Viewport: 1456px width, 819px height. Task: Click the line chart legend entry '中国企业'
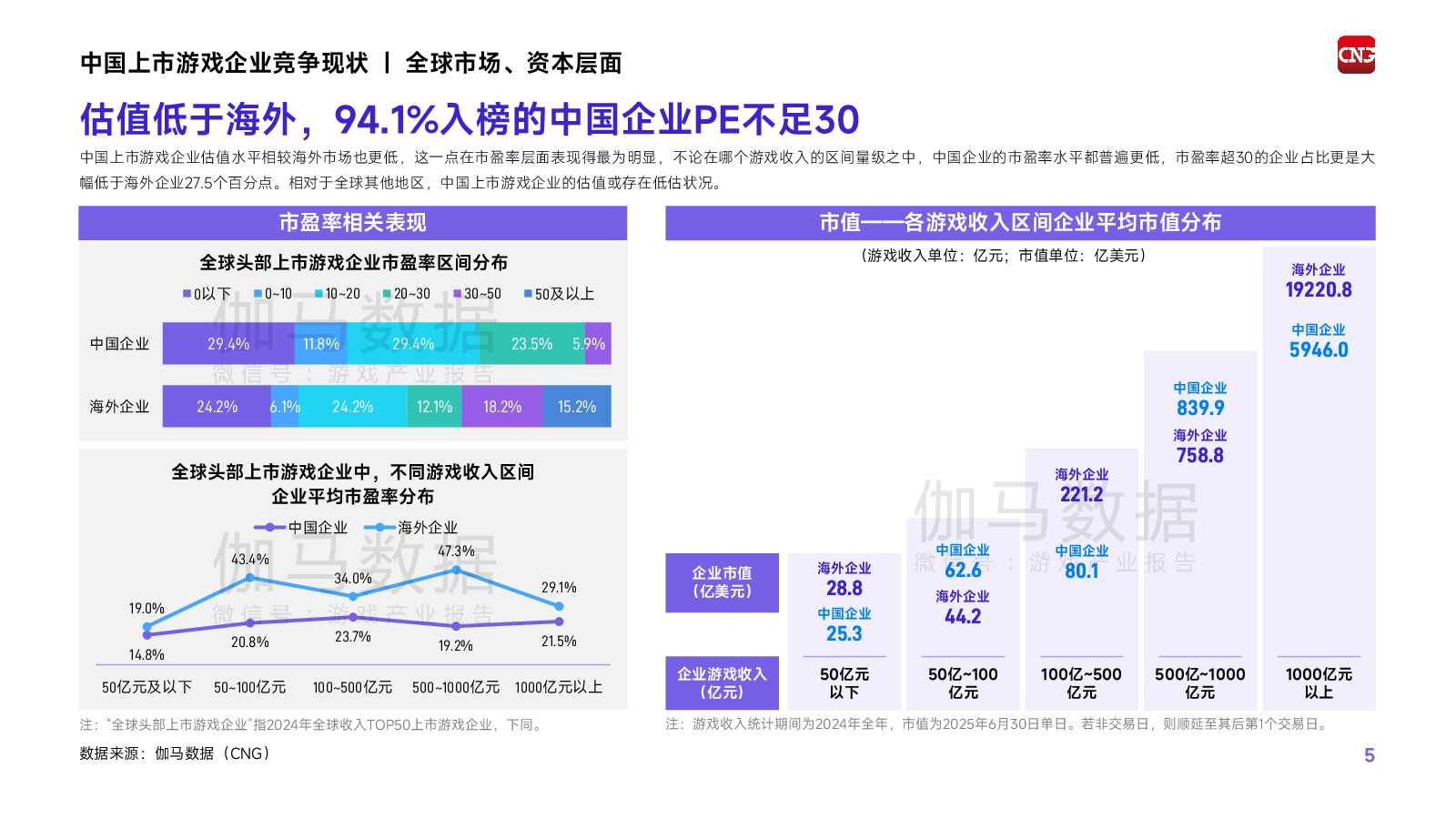coord(301,528)
